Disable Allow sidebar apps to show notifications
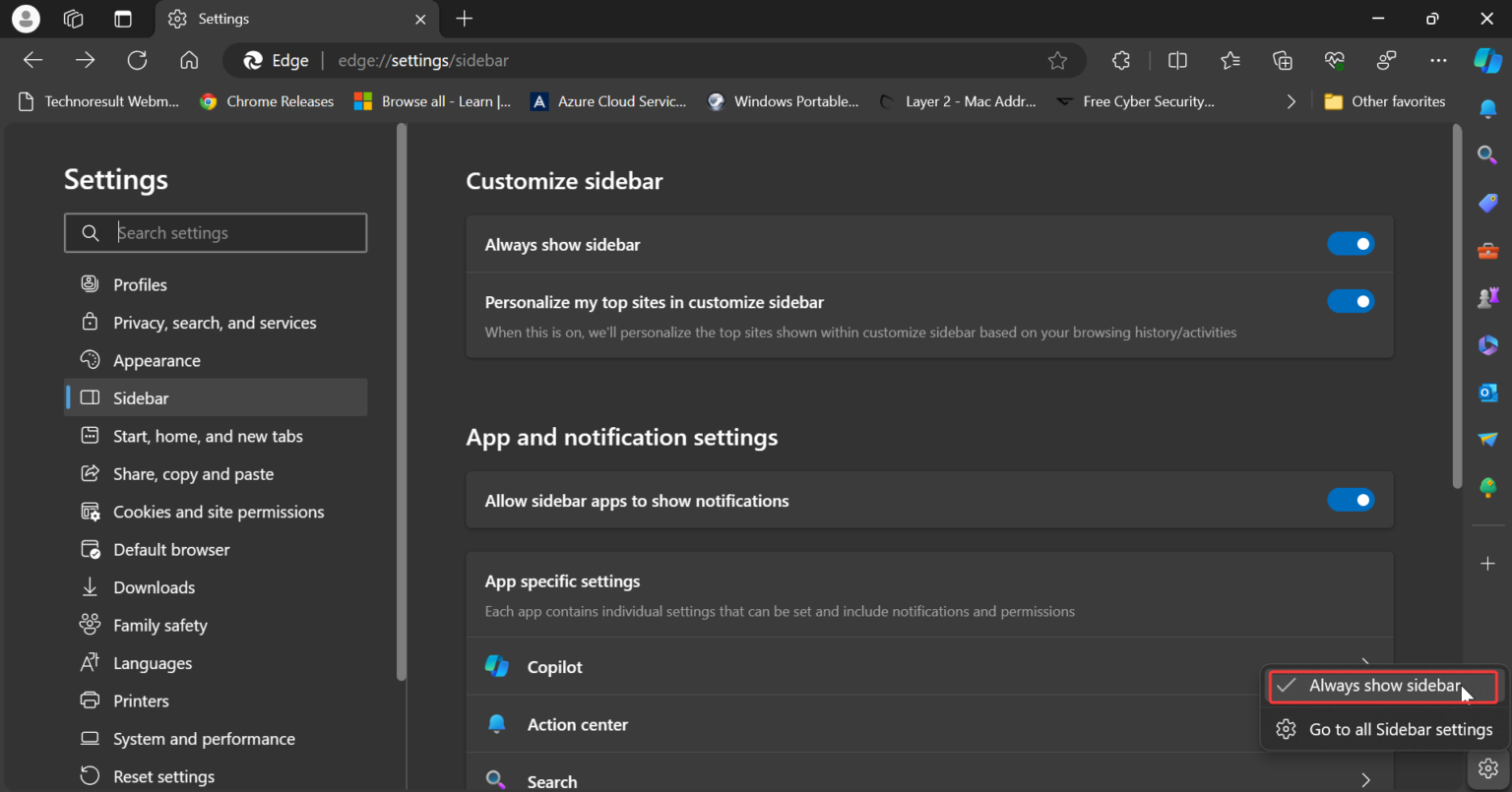The height and width of the screenshot is (792, 1512). 1351,500
